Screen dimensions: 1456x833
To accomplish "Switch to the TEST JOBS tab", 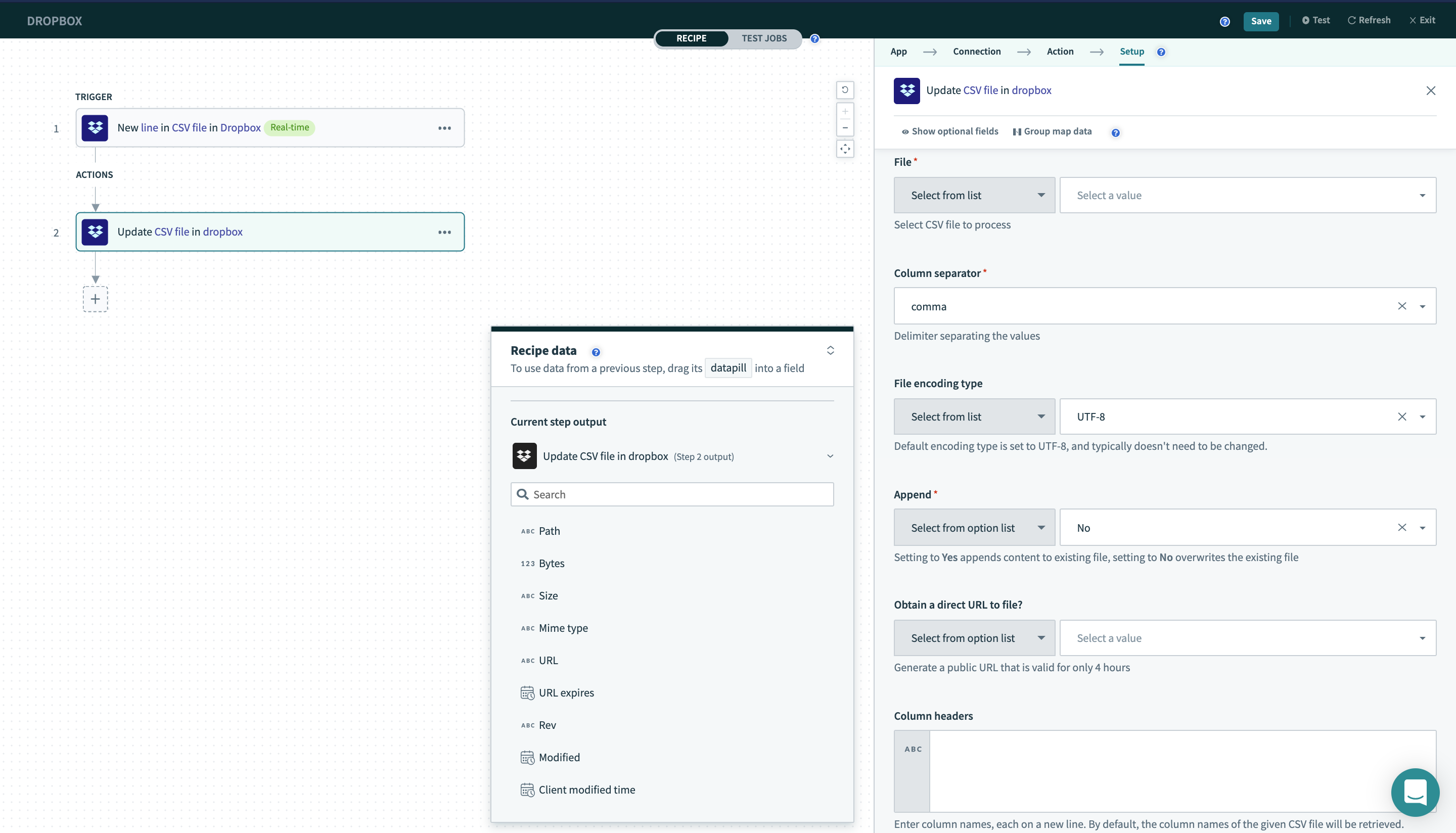I will click(x=764, y=38).
